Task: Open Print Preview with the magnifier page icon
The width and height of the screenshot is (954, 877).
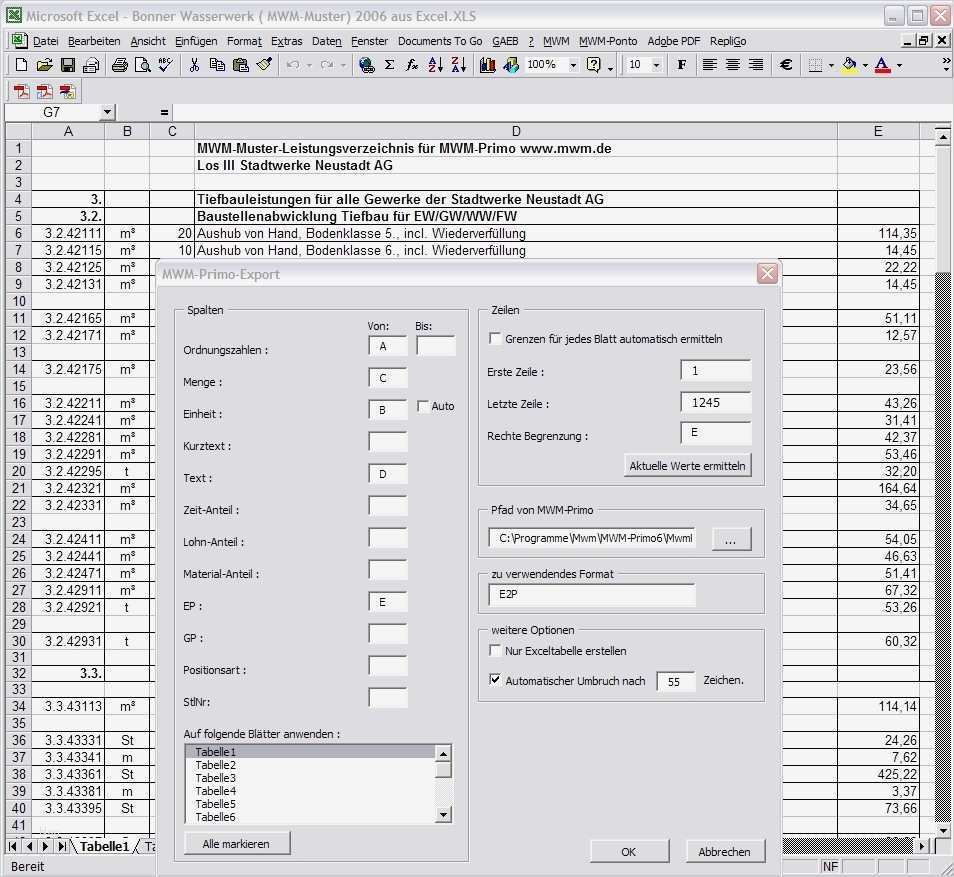Action: 142,65
